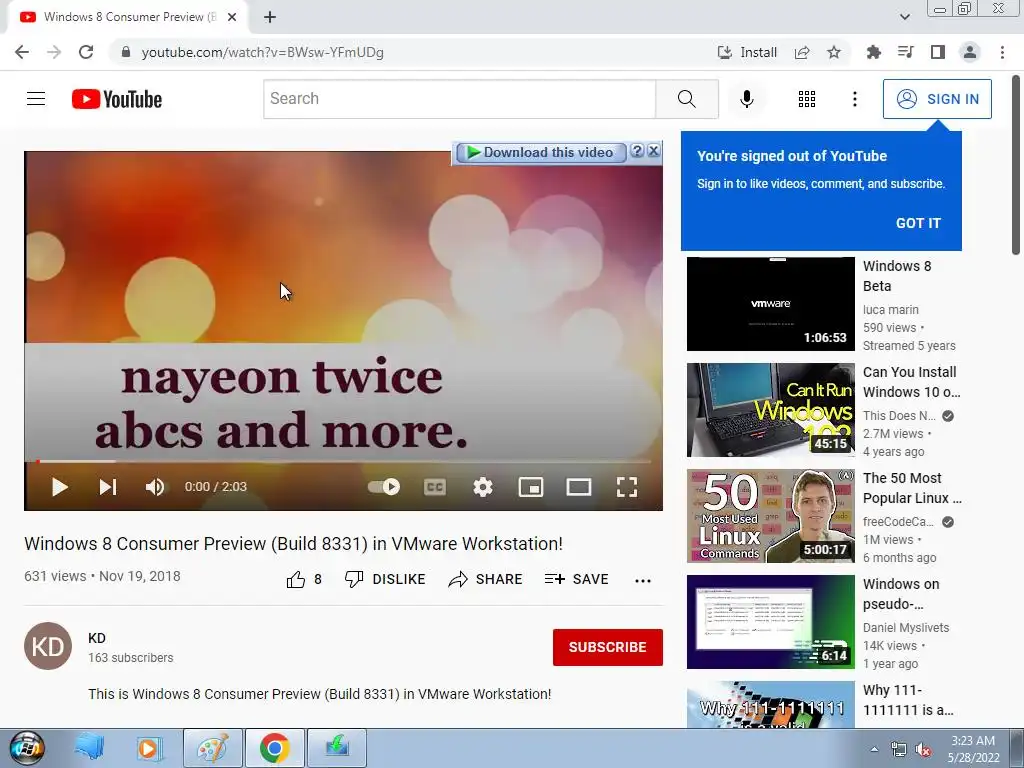The width and height of the screenshot is (1024, 768).
Task: Go to YouTube home via logo
Action: (117, 99)
